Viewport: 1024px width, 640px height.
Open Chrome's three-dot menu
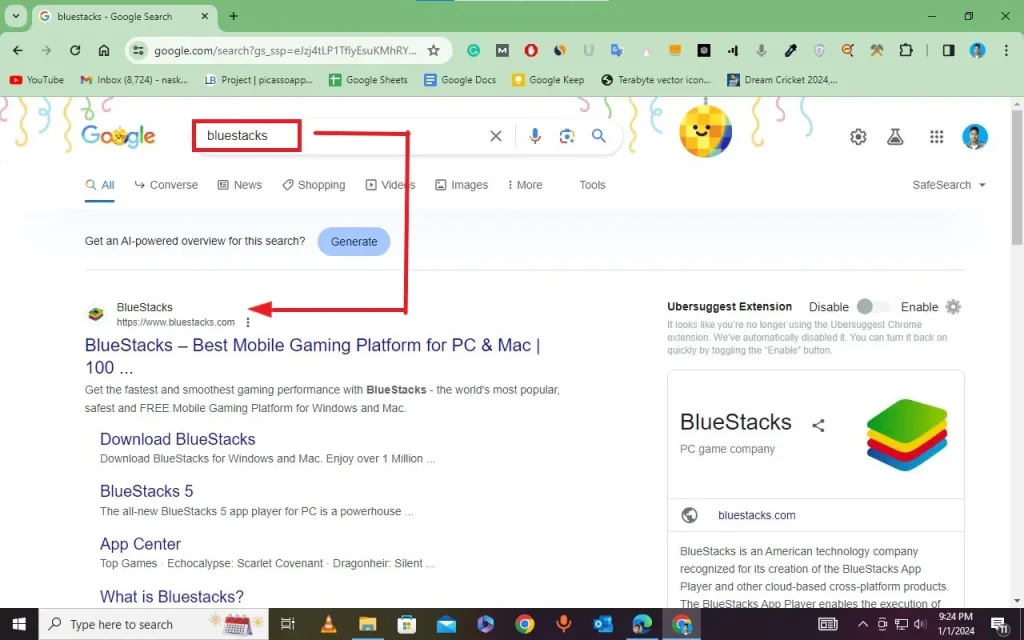1006,50
